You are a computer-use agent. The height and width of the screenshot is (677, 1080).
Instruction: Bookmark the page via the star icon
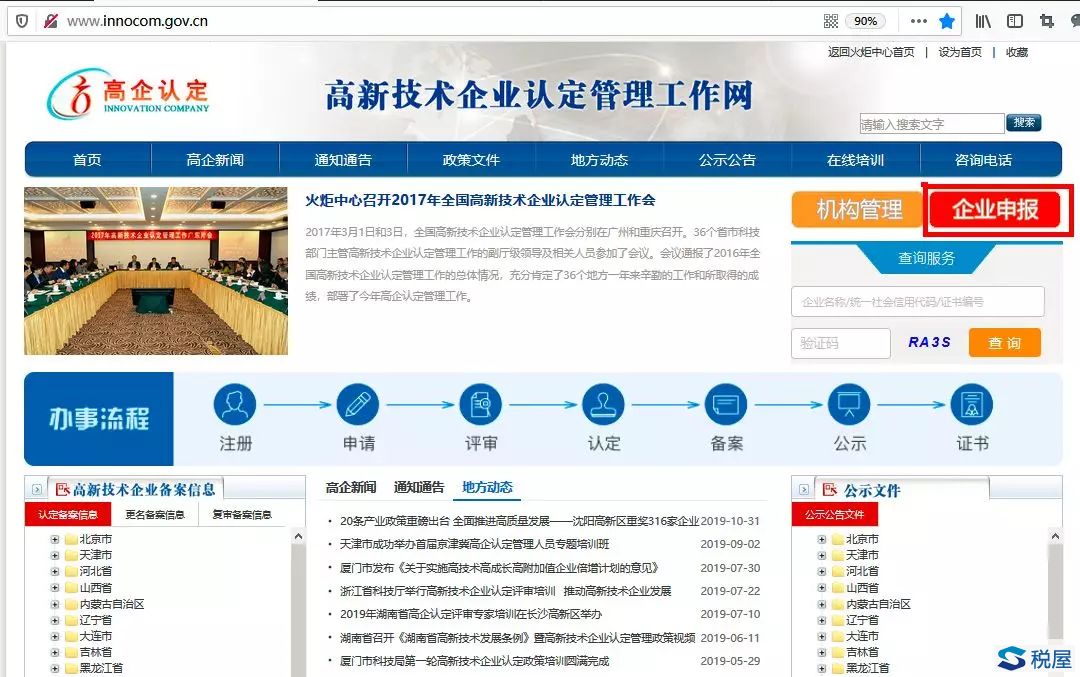point(946,20)
